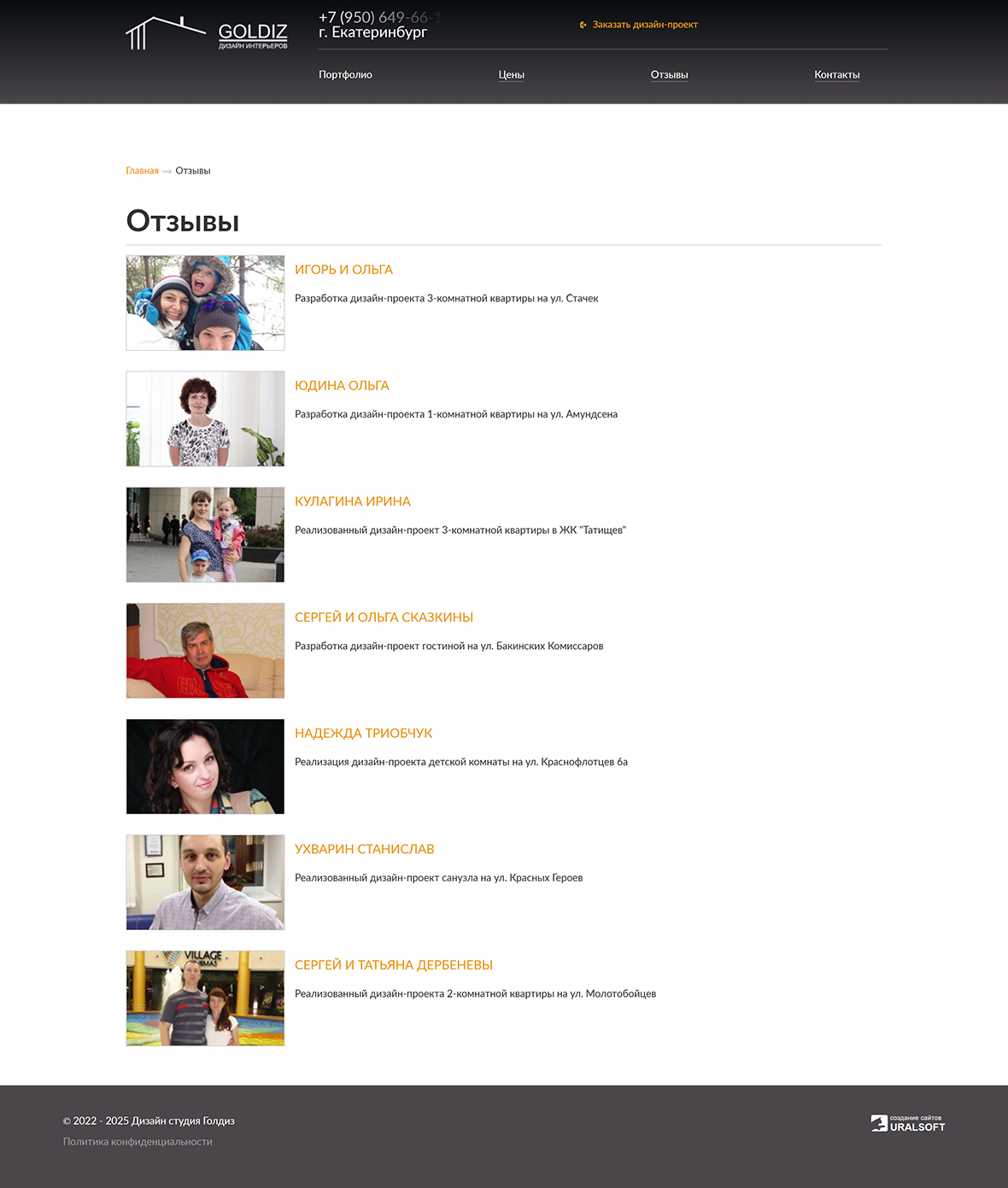Open the Игорь и Ольга review

point(343,270)
